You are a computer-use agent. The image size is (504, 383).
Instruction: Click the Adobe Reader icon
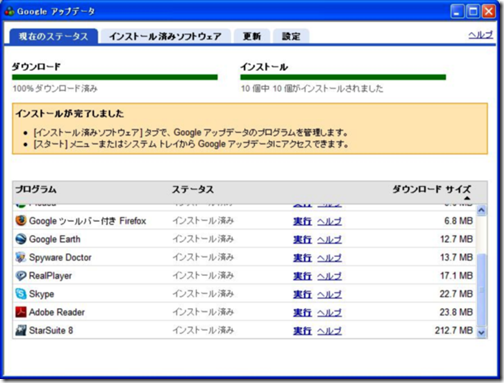[21, 312]
